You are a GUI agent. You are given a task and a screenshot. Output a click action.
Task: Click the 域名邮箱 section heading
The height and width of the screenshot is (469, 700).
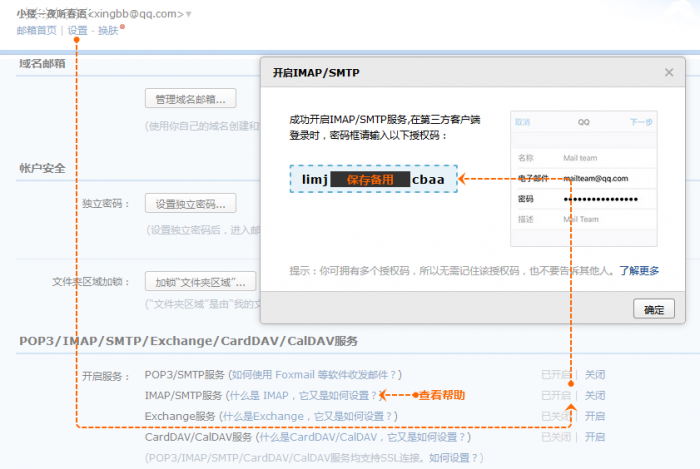point(42,63)
